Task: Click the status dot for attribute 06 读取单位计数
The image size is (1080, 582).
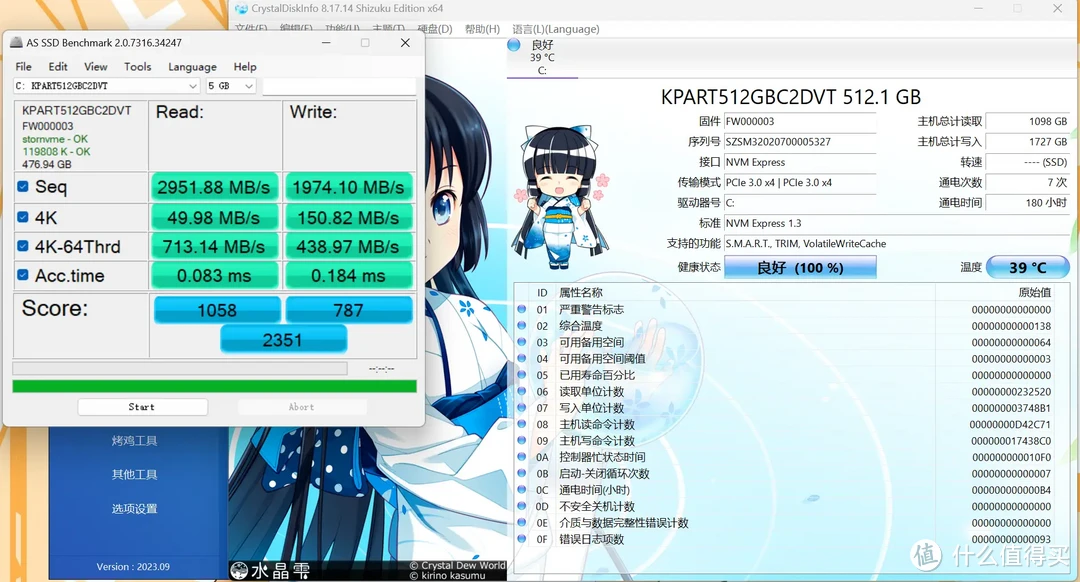Action: [x=522, y=391]
